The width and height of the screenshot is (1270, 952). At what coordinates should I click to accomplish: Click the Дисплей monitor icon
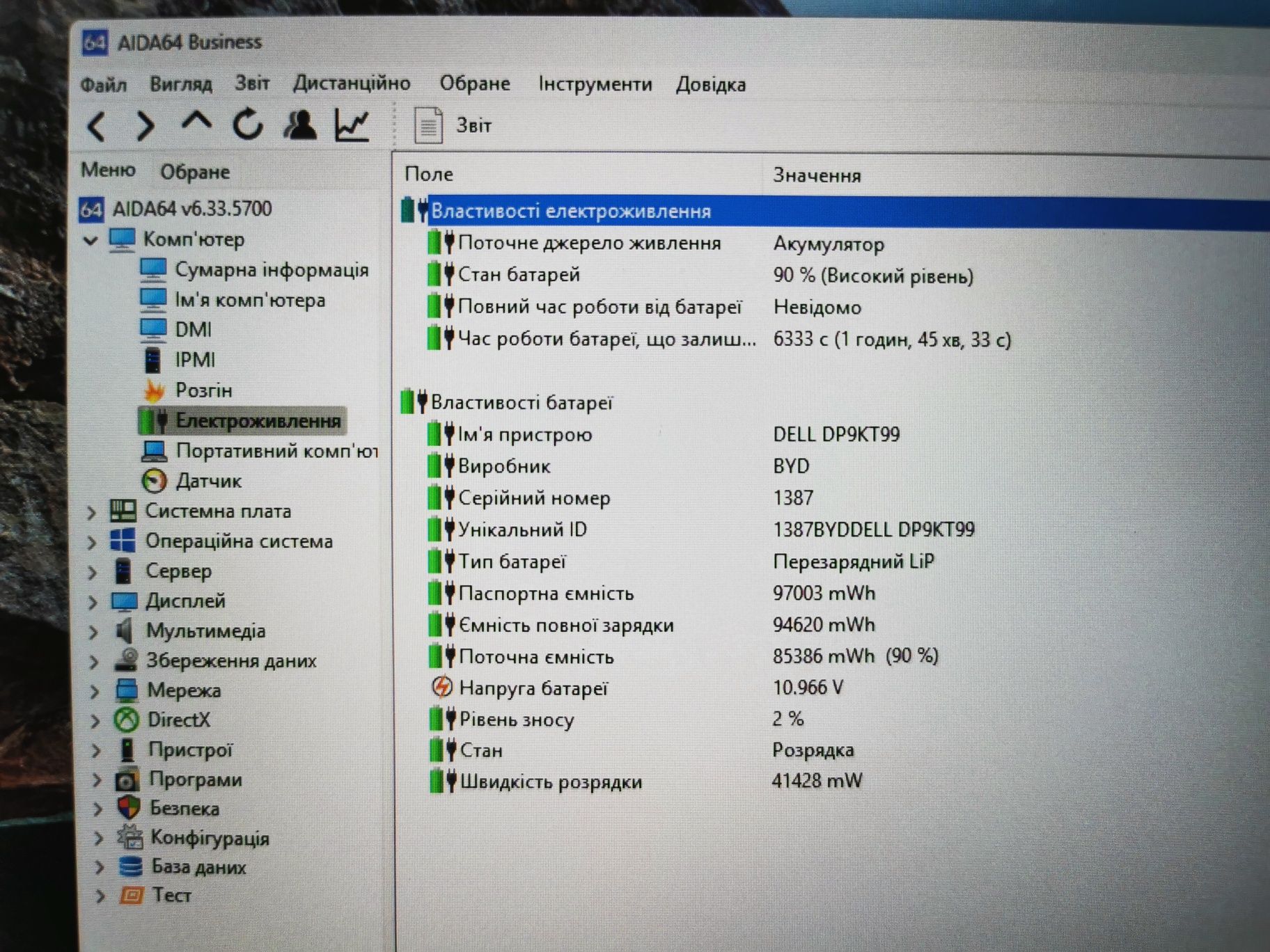point(125,601)
